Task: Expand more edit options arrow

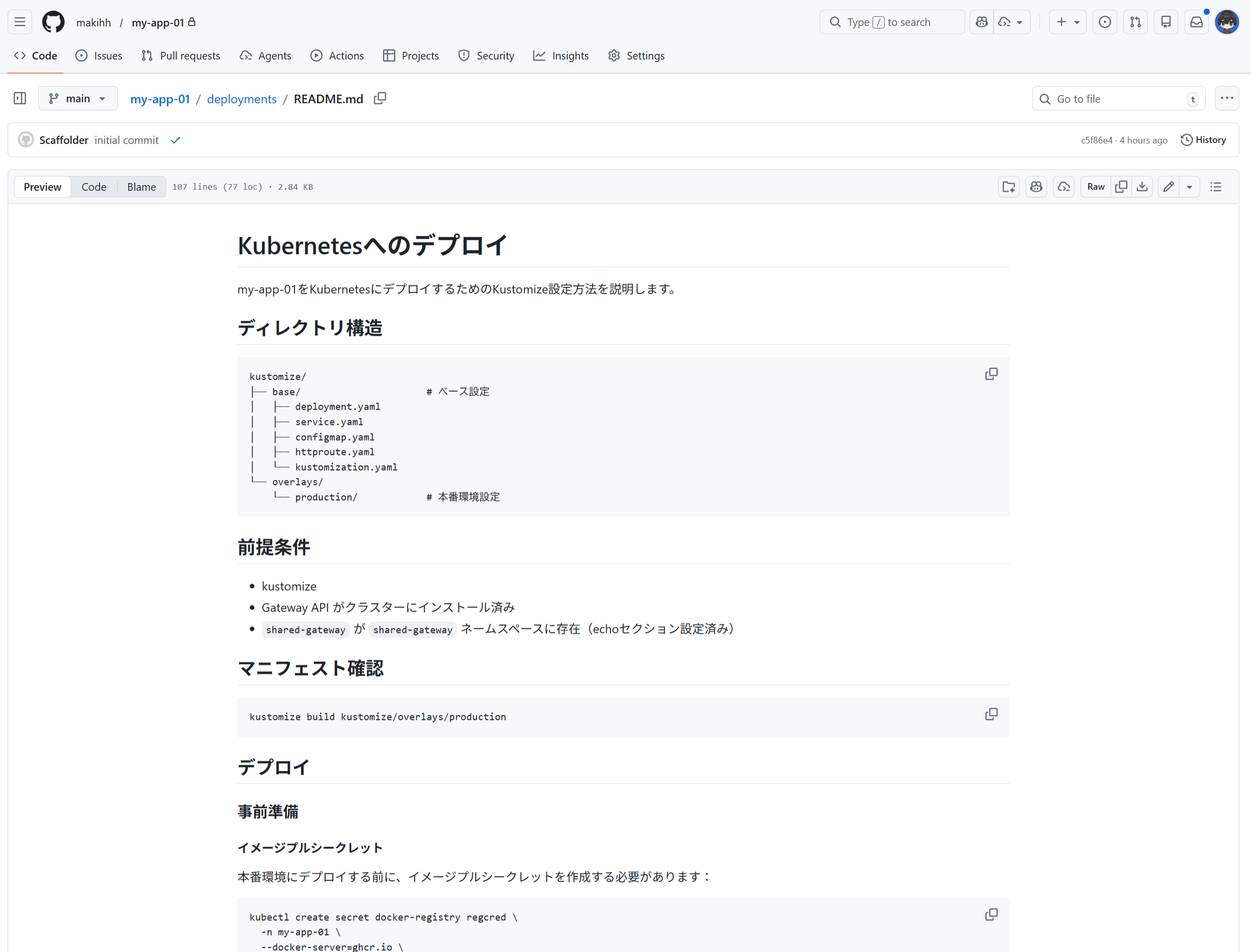Action: click(1189, 187)
